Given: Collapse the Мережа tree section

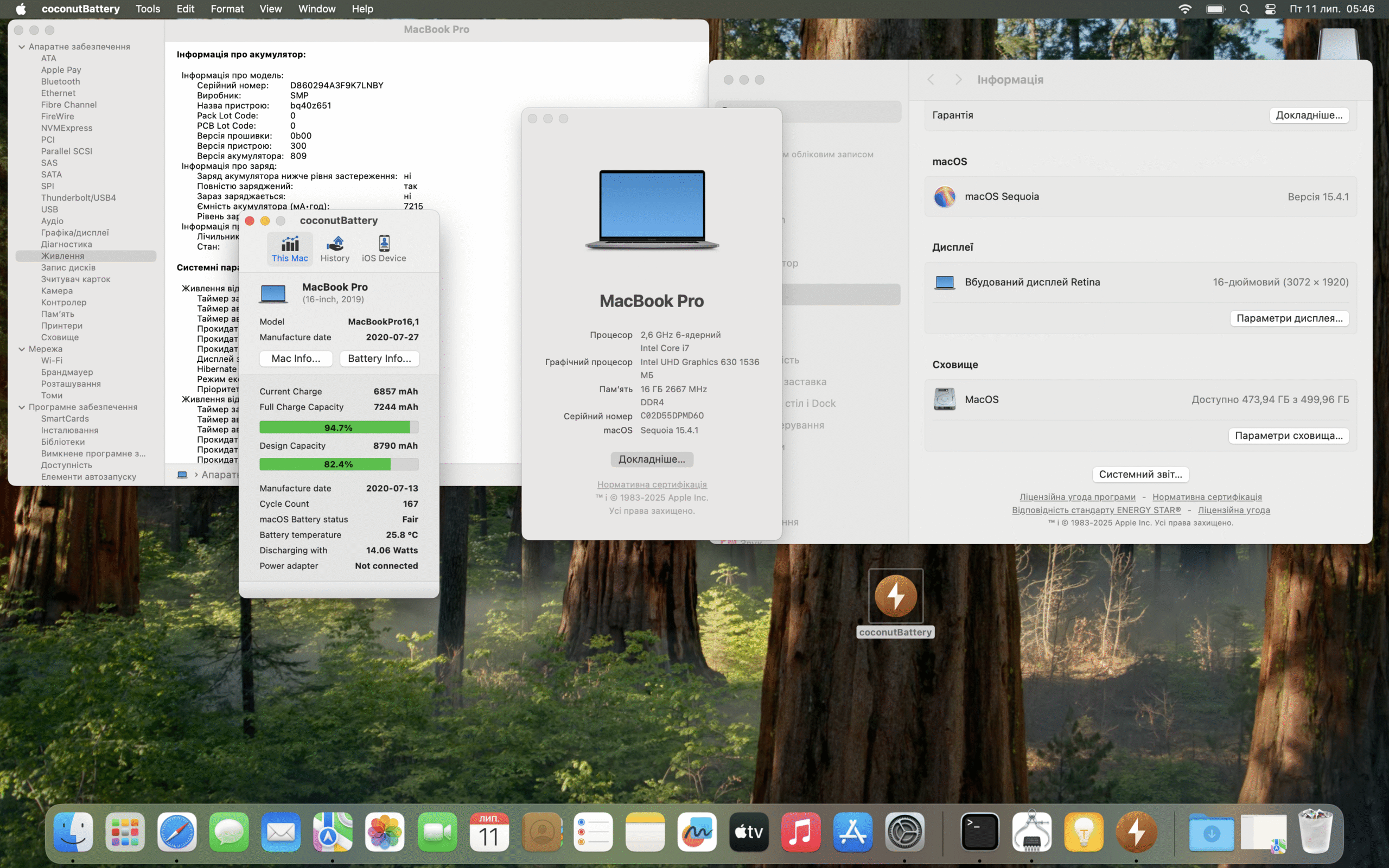Looking at the screenshot, I should coord(22,348).
